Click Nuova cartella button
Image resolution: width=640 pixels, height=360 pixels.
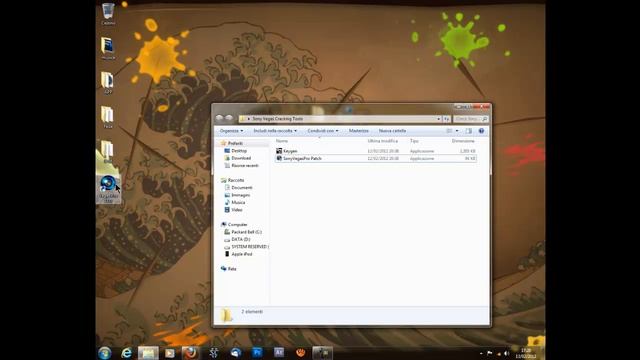[392, 131]
